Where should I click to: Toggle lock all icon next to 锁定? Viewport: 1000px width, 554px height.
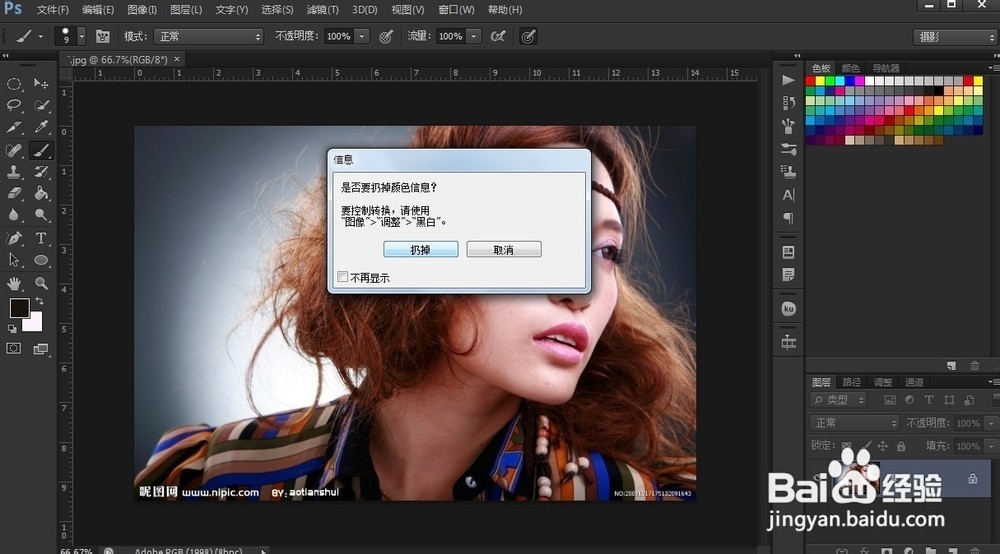point(901,446)
